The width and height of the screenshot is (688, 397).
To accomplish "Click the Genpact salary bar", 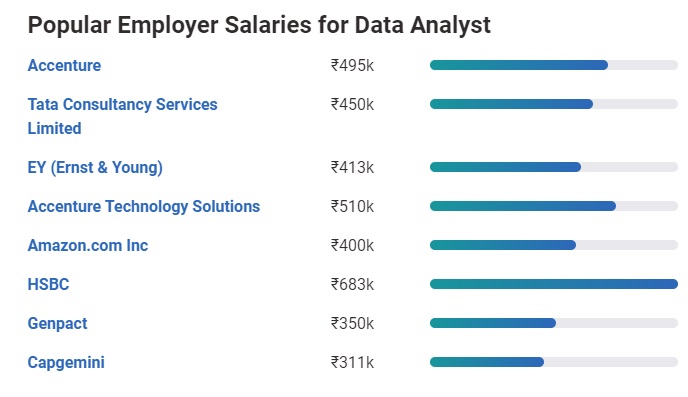I will 554,323.
